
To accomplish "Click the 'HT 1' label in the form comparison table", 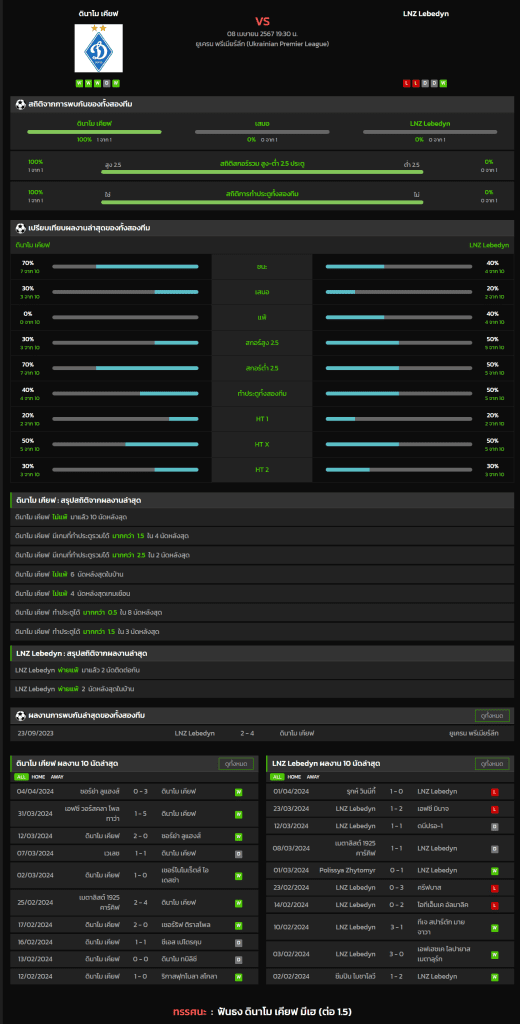I will pyautogui.click(x=262, y=419).
